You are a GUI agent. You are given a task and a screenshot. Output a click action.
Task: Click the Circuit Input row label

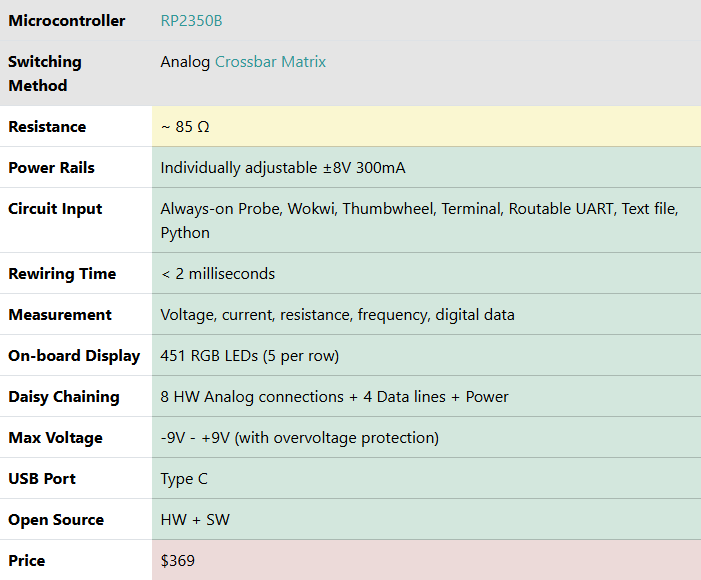55,209
